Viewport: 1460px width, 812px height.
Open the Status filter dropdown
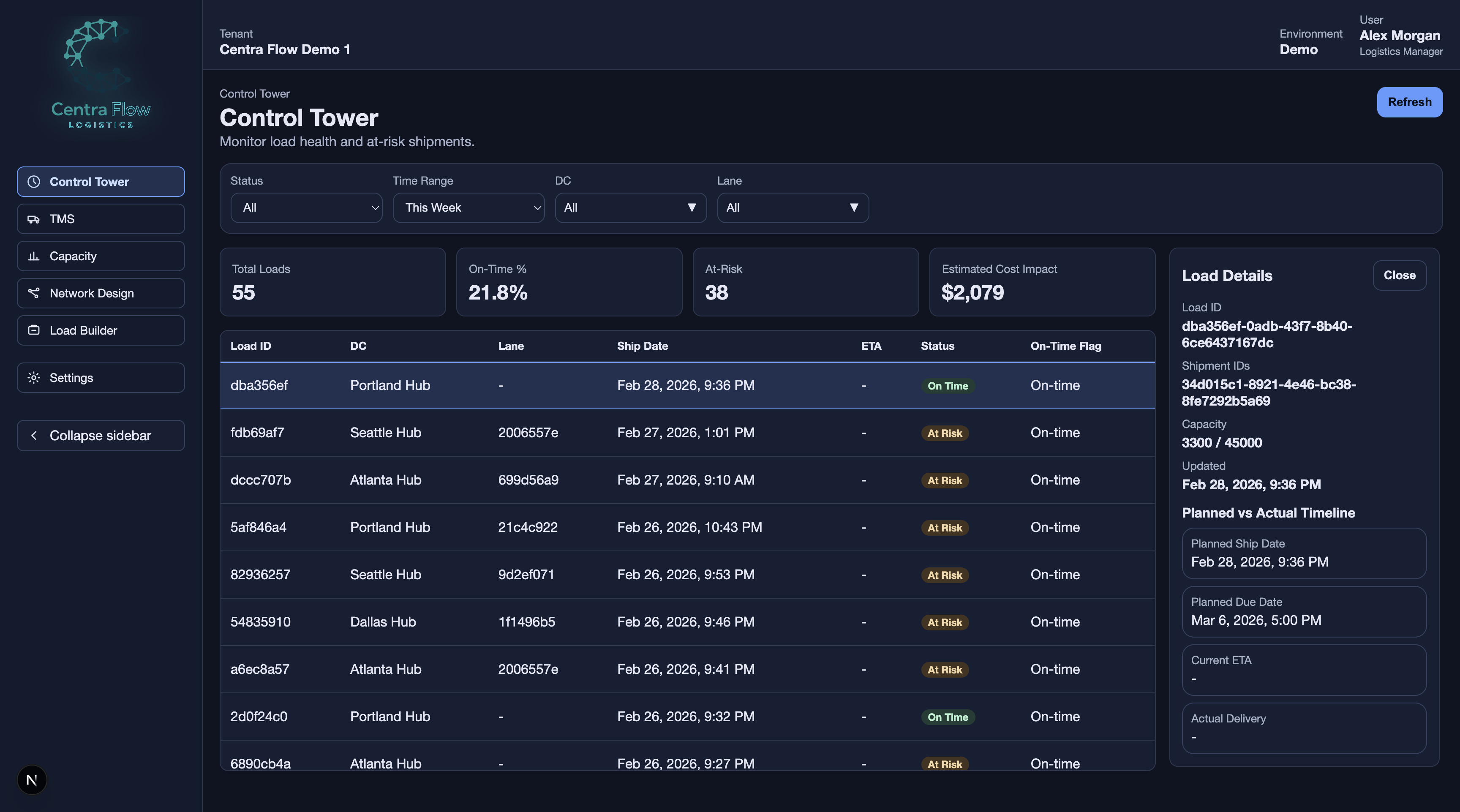tap(306, 208)
